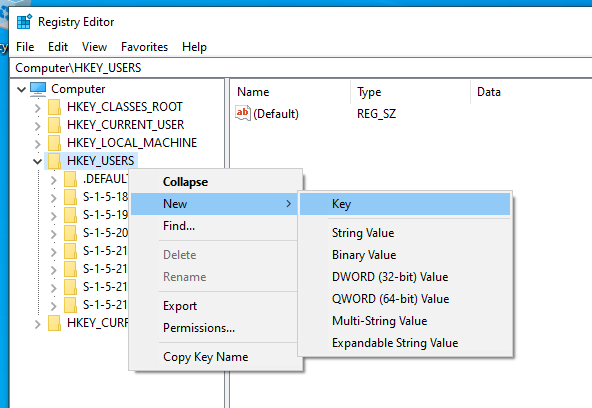Viewport: 592px width, 408px height.
Task: Click the HKEY_CLASSES_ROOT folder icon
Action: (x=54, y=107)
